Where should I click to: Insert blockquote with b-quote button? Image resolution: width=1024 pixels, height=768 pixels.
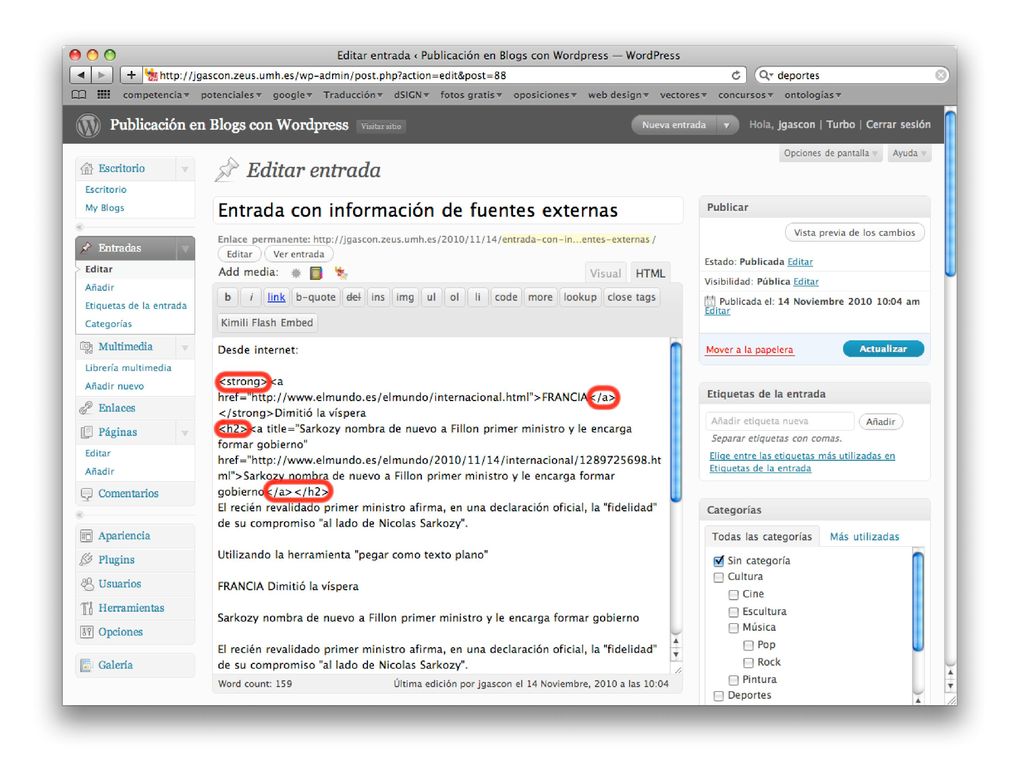(315, 298)
